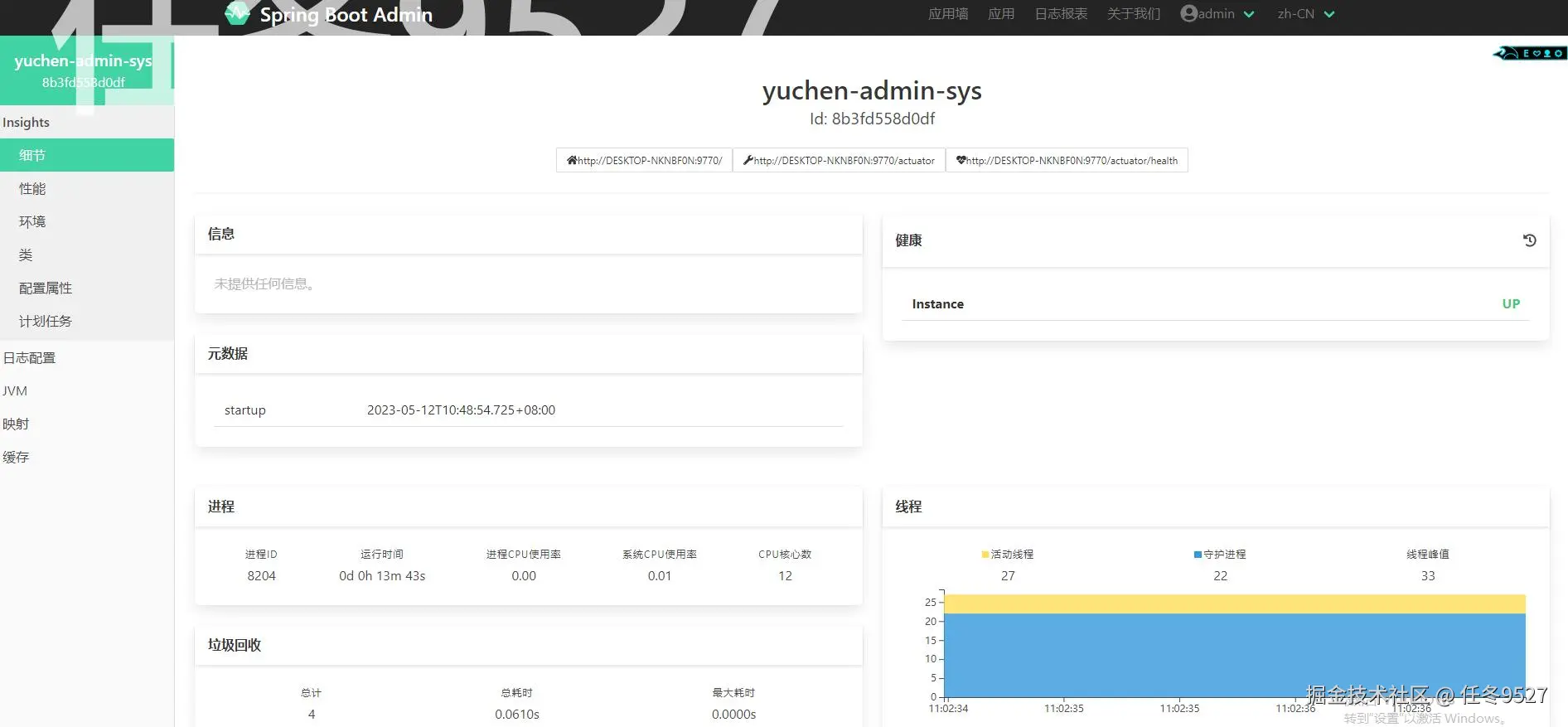The height and width of the screenshot is (727, 1568).
Task: Click the 进程ID value 8204
Action: [x=261, y=575]
